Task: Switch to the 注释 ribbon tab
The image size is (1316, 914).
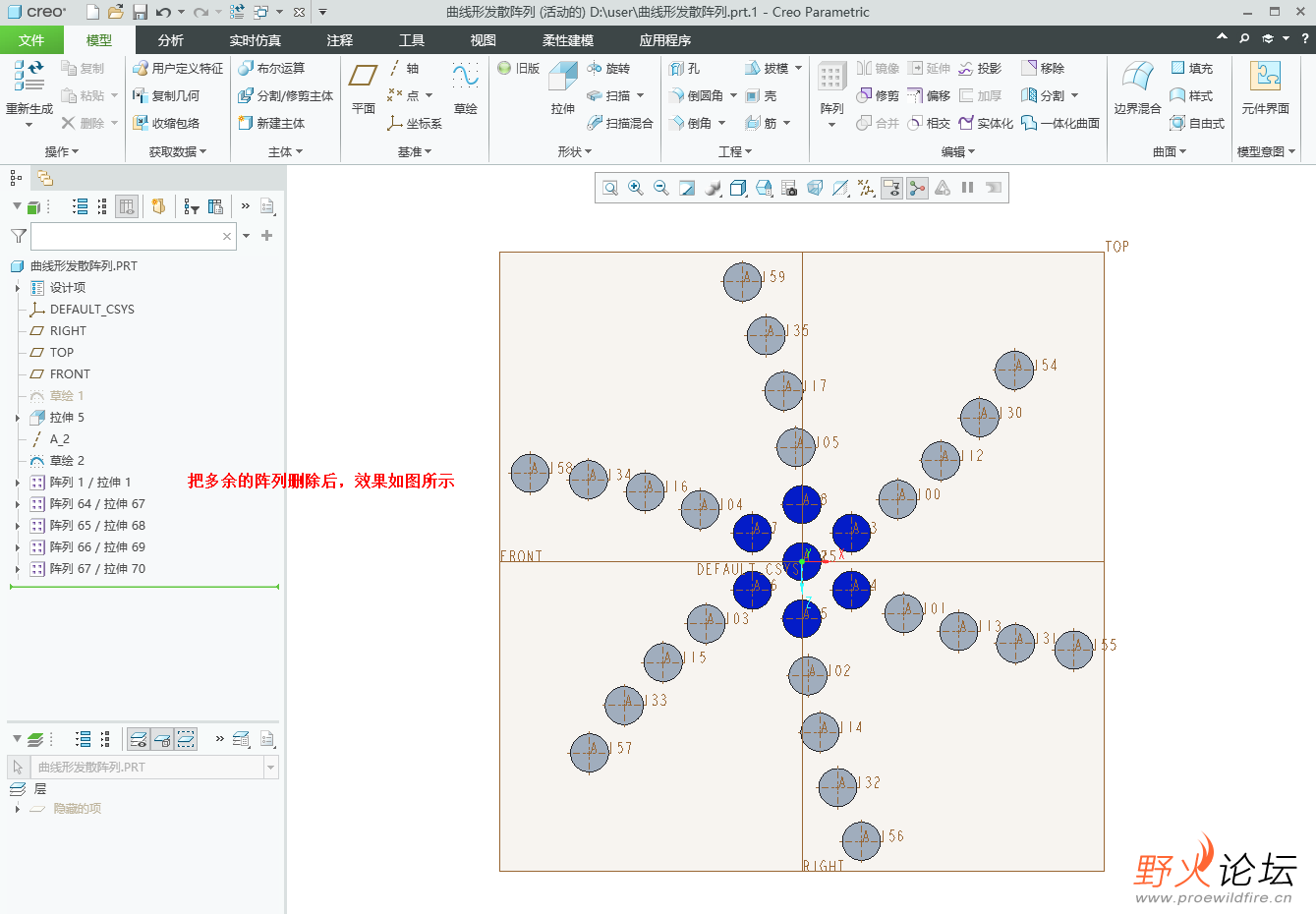Action: [340, 40]
